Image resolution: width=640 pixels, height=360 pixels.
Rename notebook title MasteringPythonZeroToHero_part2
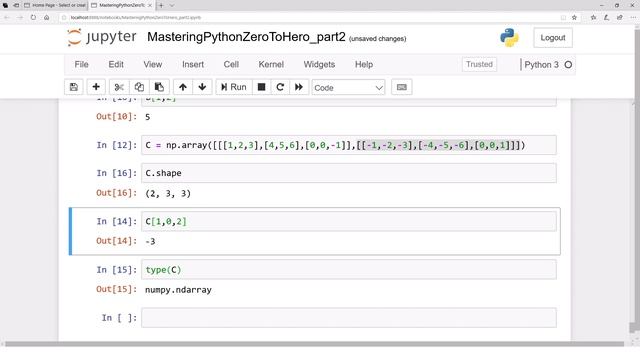[246, 37]
